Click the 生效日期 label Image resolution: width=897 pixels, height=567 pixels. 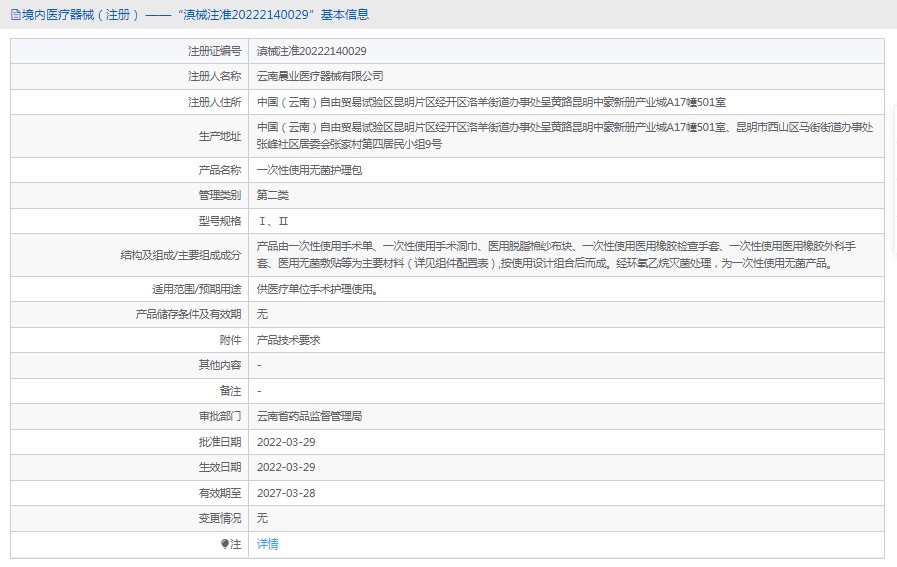click(x=220, y=467)
